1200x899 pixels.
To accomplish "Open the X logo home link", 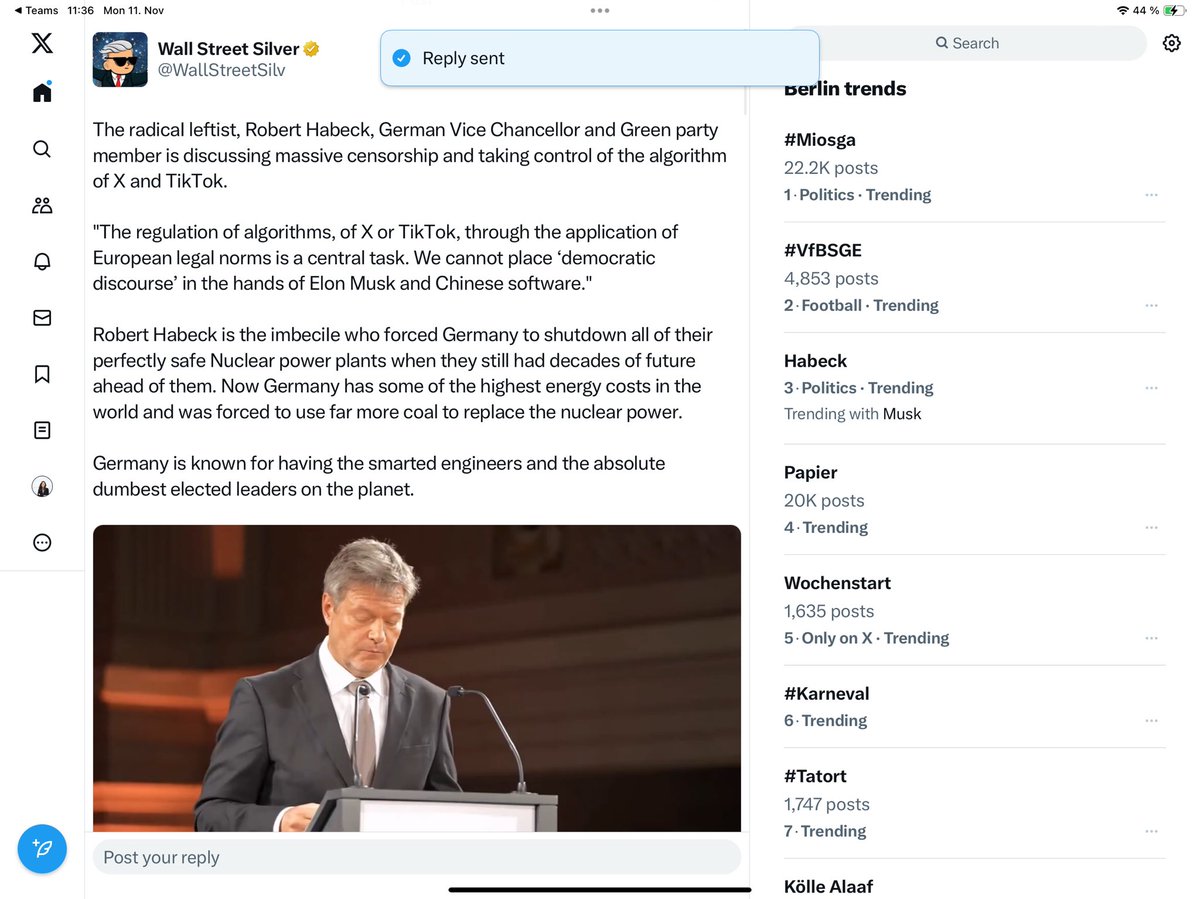I will coord(42,43).
